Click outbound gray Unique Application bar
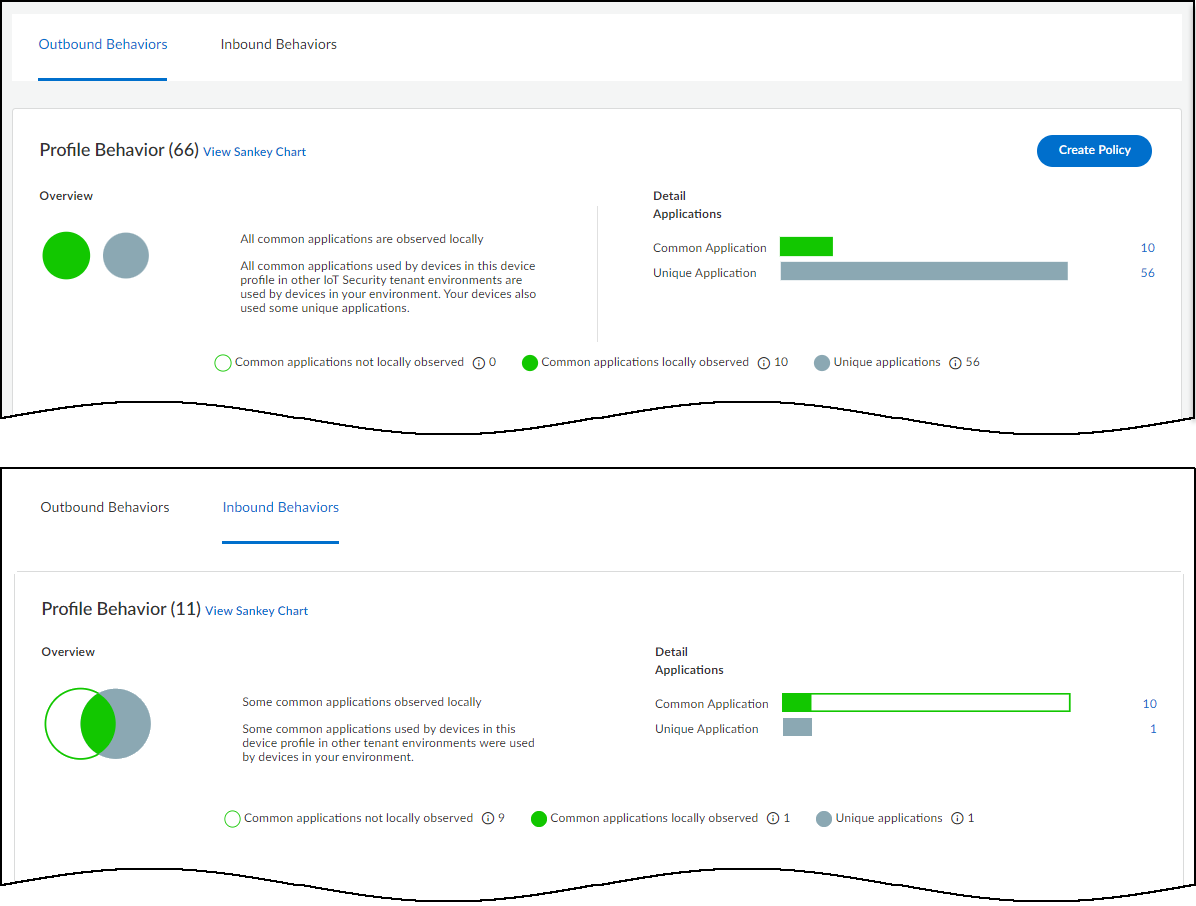 coord(924,271)
